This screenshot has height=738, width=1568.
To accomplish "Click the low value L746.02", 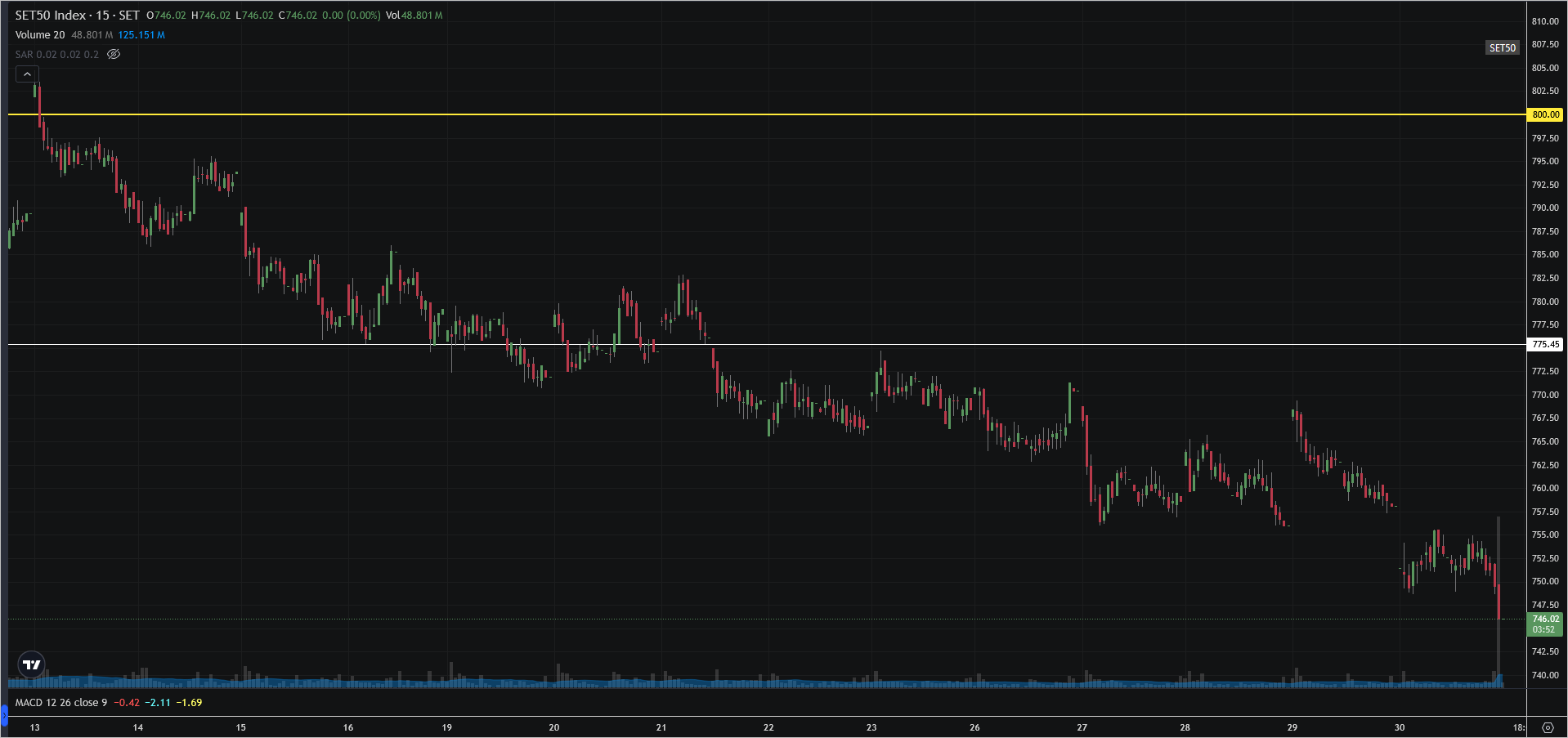I will click(x=254, y=16).
